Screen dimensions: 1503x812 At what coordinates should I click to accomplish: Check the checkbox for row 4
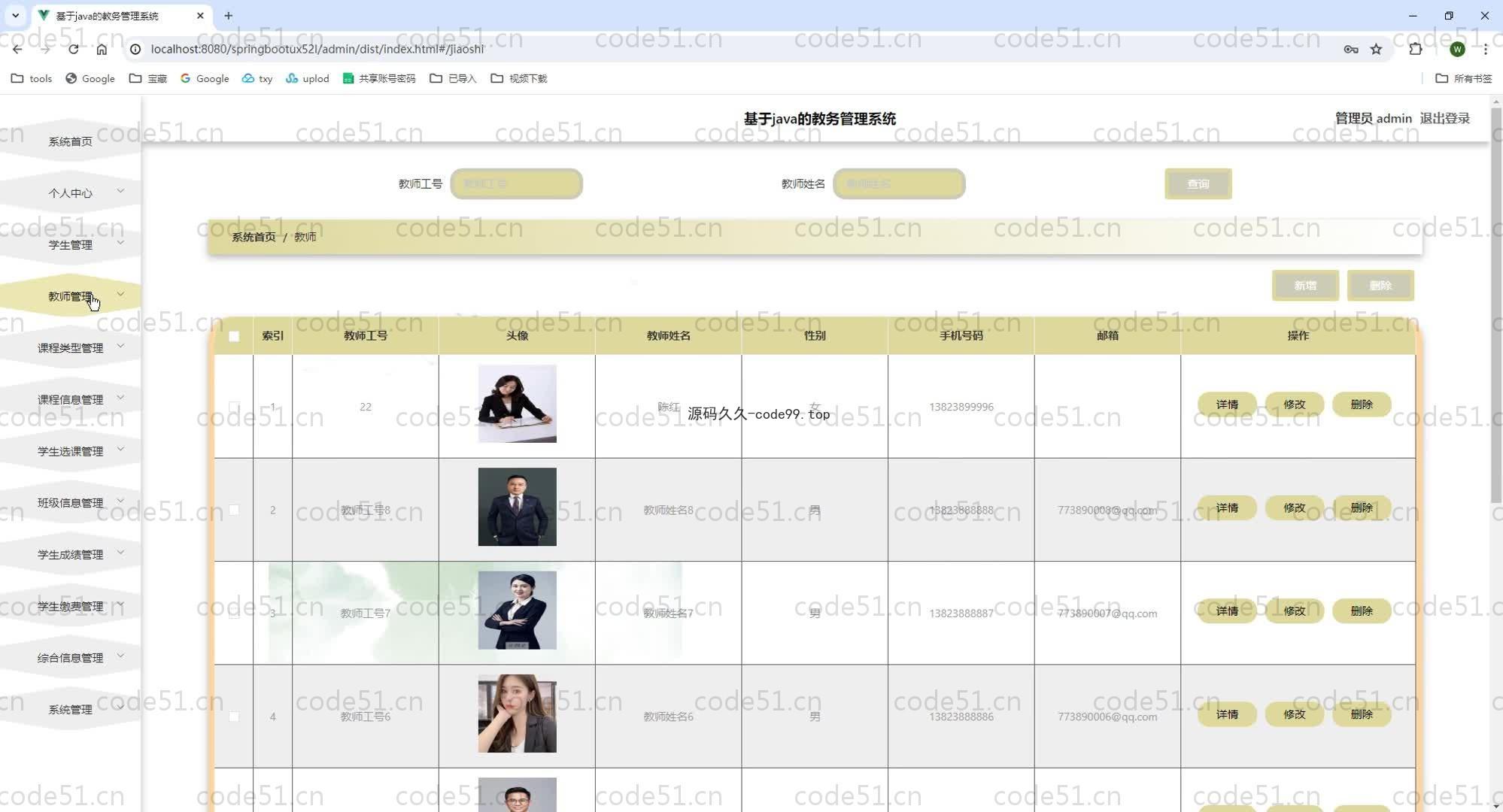click(234, 717)
